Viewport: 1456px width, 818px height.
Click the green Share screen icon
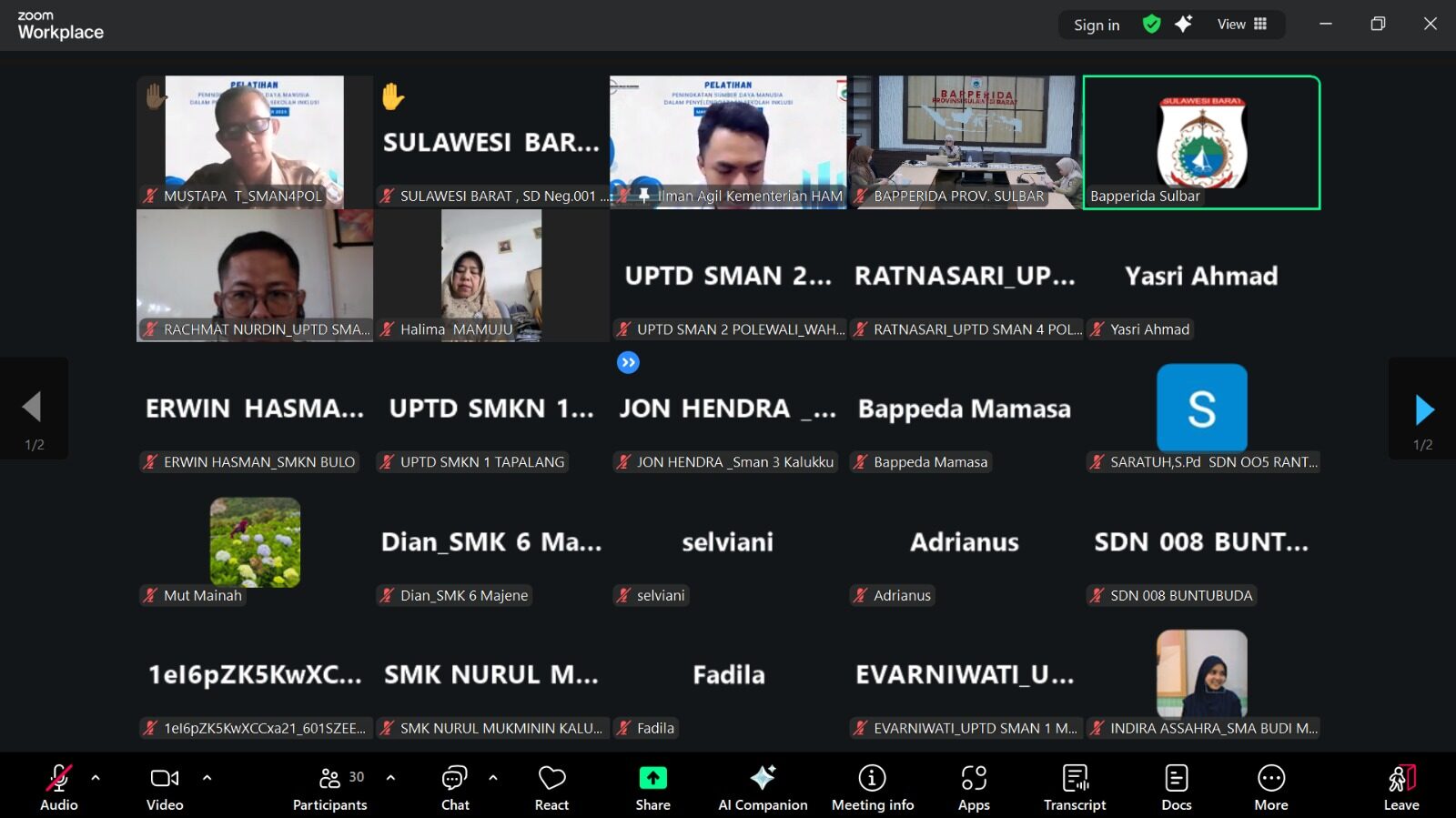[652, 778]
